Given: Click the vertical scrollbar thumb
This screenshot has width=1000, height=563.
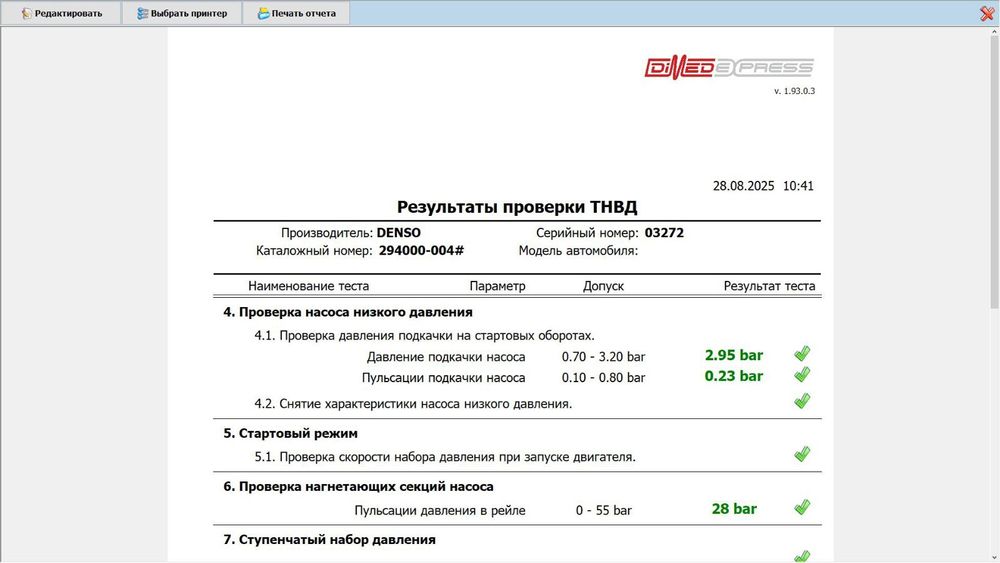Looking at the screenshot, I should point(994,172).
